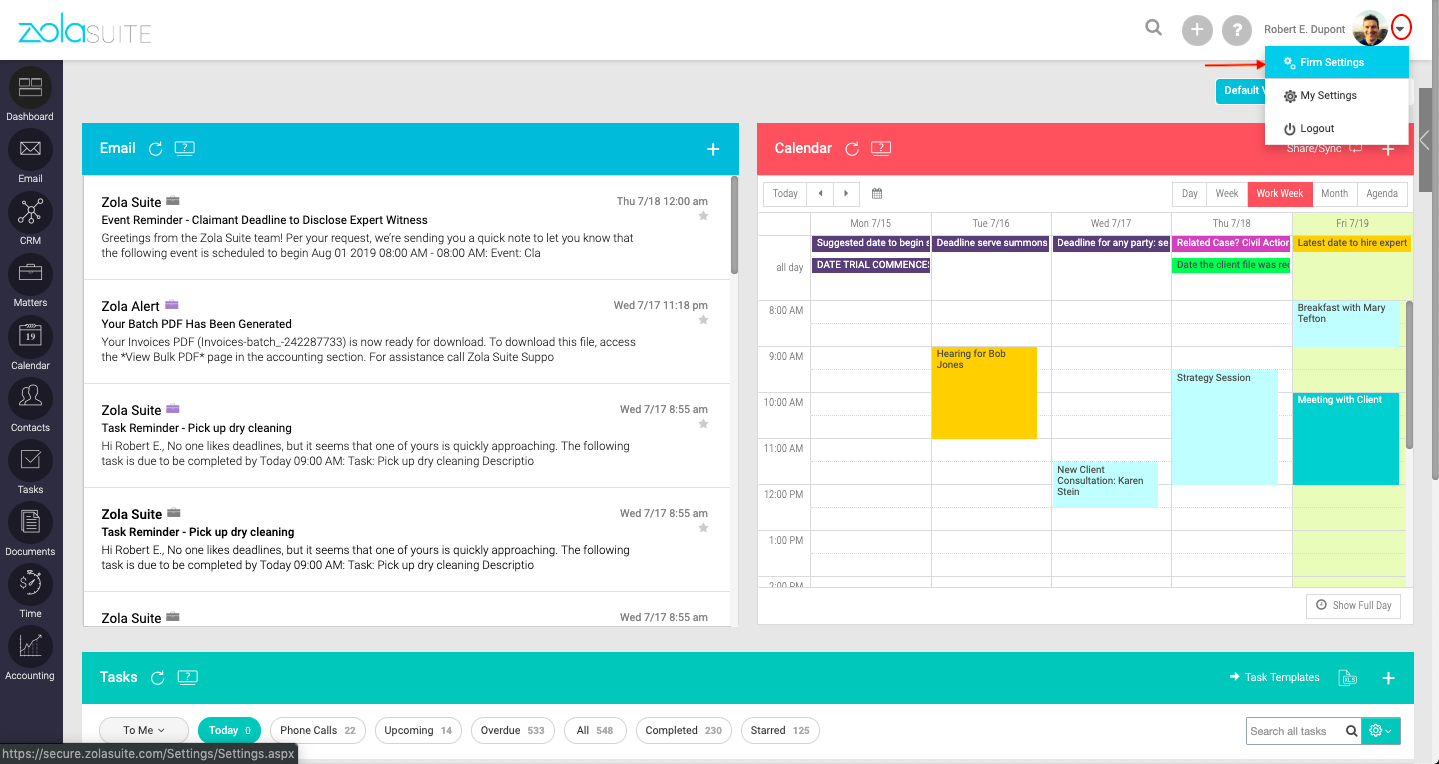The image size is (1439, 764).
Task: Star the Event Reminder email
Action: 703,216
